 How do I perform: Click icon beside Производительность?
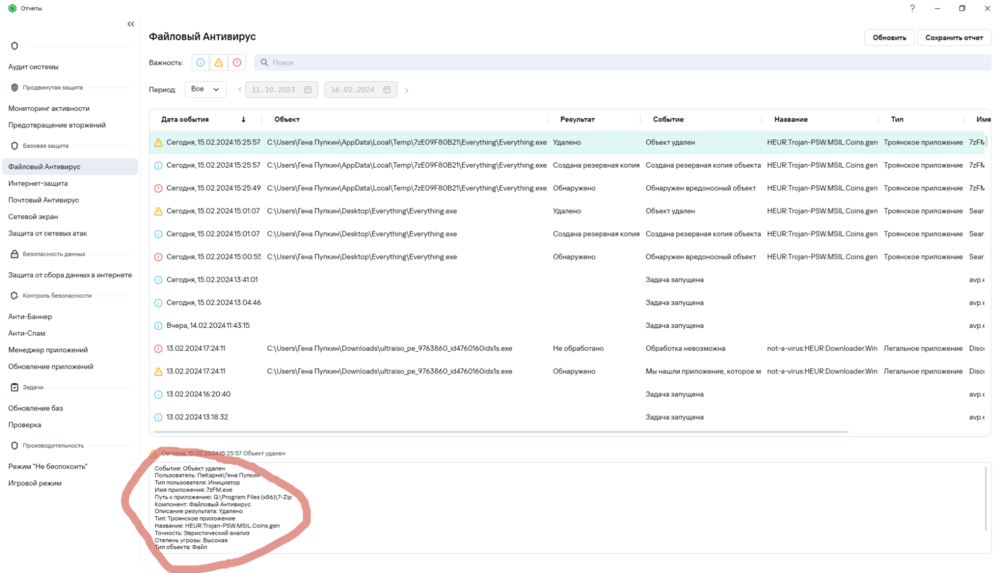pyautogui.click(x=15, y=445)
